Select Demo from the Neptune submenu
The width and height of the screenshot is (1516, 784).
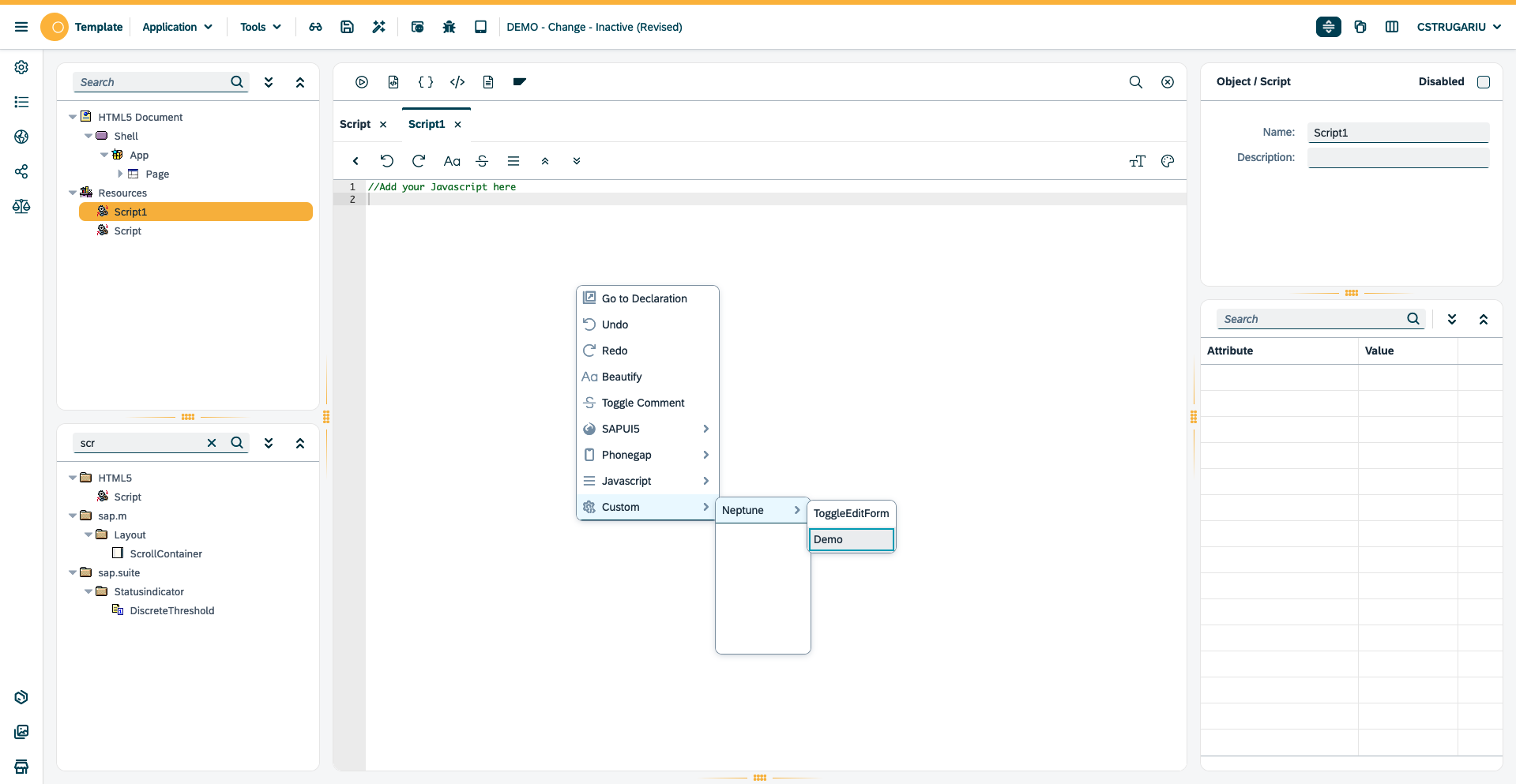[851, 539]
